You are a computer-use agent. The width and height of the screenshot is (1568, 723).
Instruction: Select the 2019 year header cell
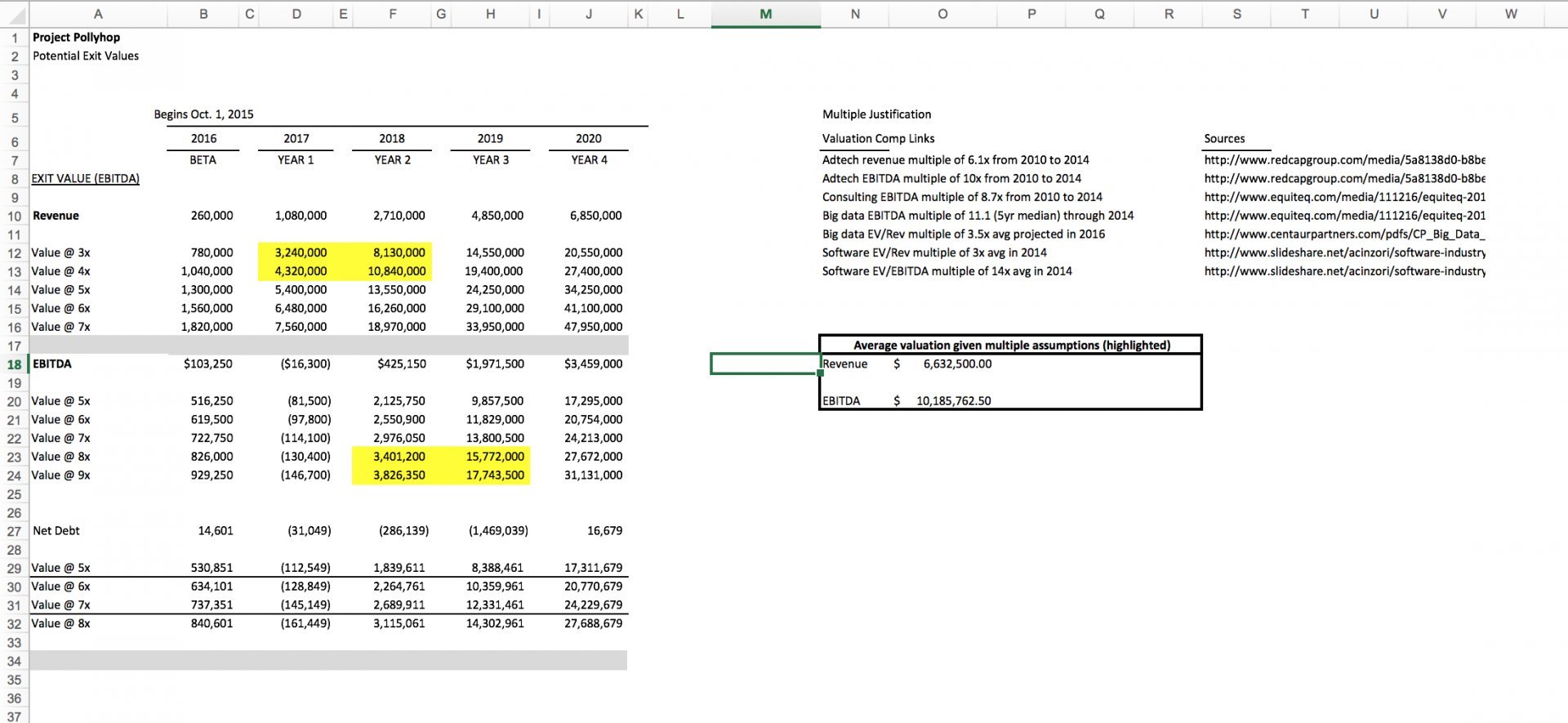(x=490, y=139)
